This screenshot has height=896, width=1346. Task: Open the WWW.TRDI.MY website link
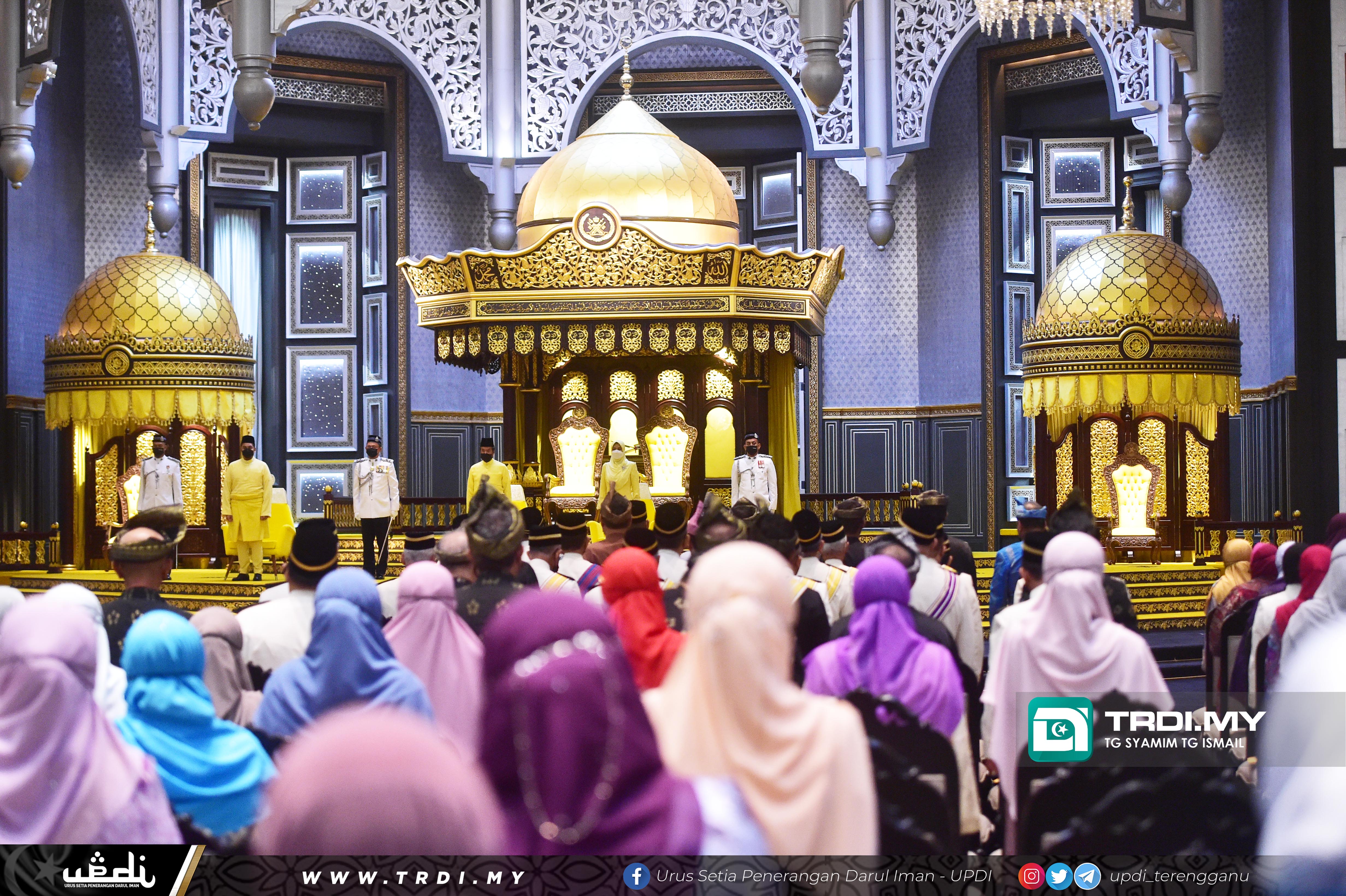413,877
